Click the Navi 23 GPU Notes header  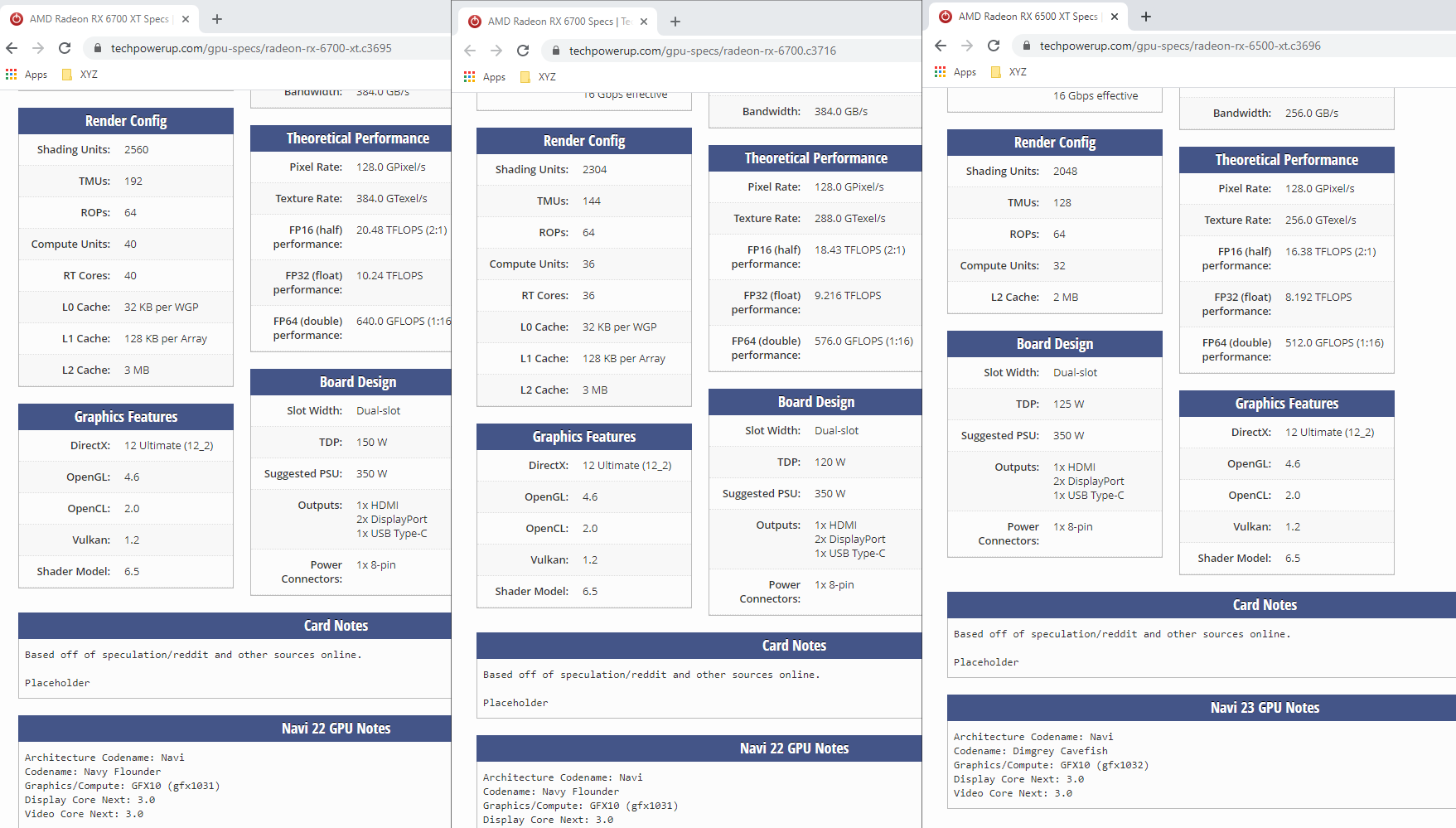pyautogui.click(x=1202, y=708)
